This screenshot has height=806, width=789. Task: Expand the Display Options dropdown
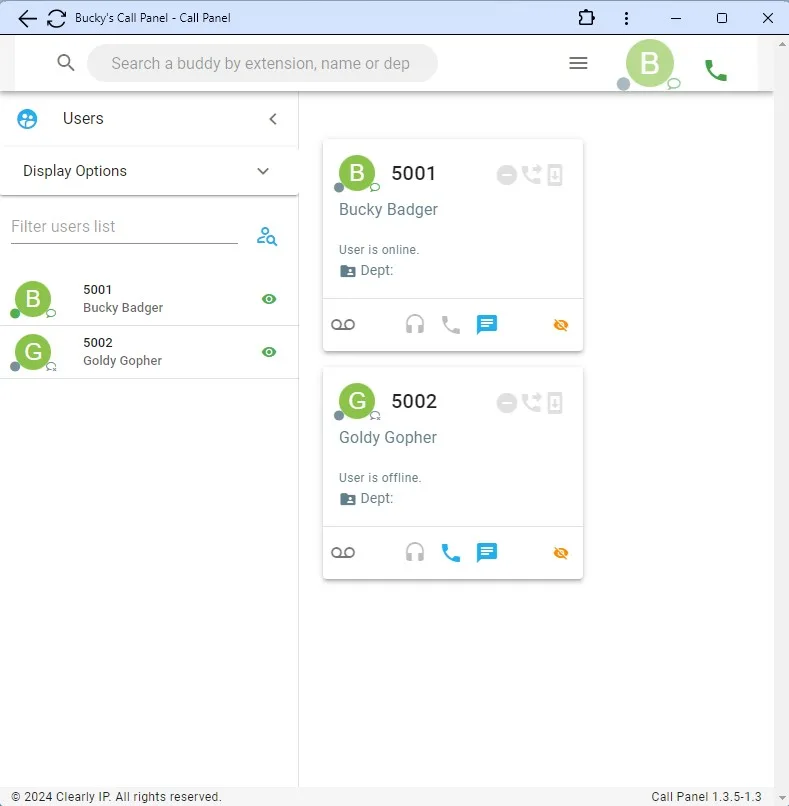[149, 171]
